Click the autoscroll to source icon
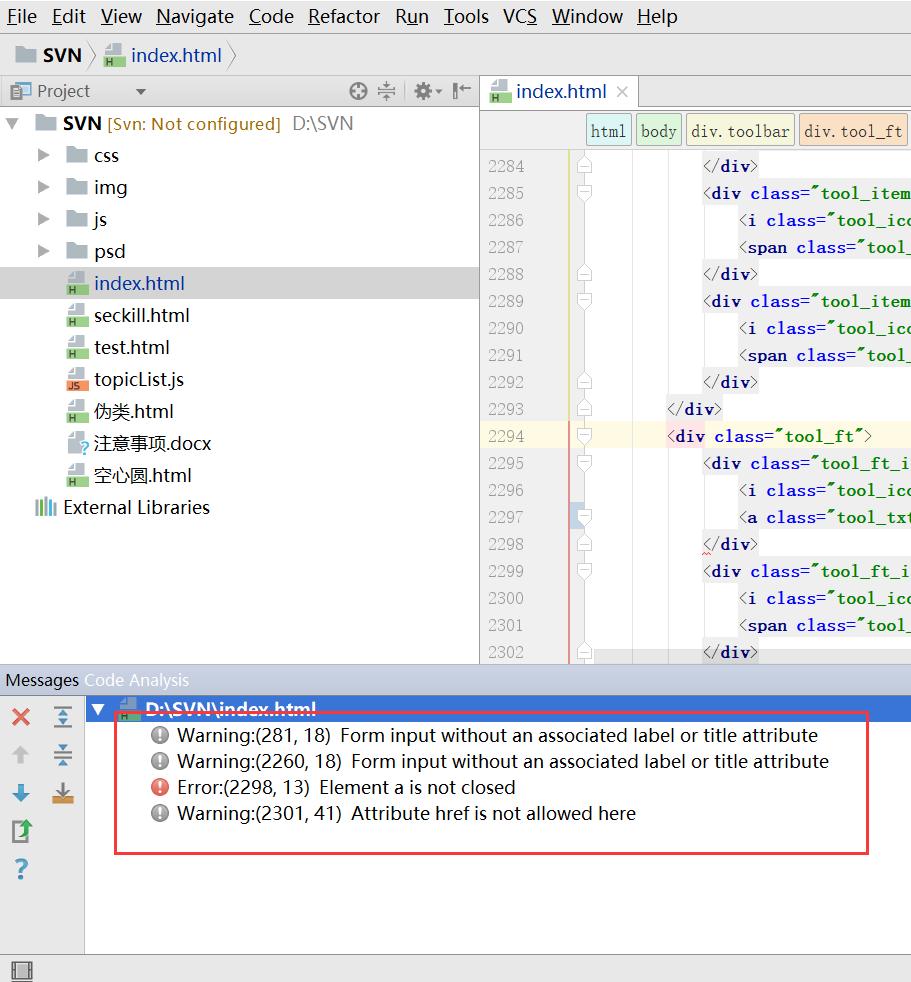This screenshot has height=982, width=911. click(x=63, y=793)
